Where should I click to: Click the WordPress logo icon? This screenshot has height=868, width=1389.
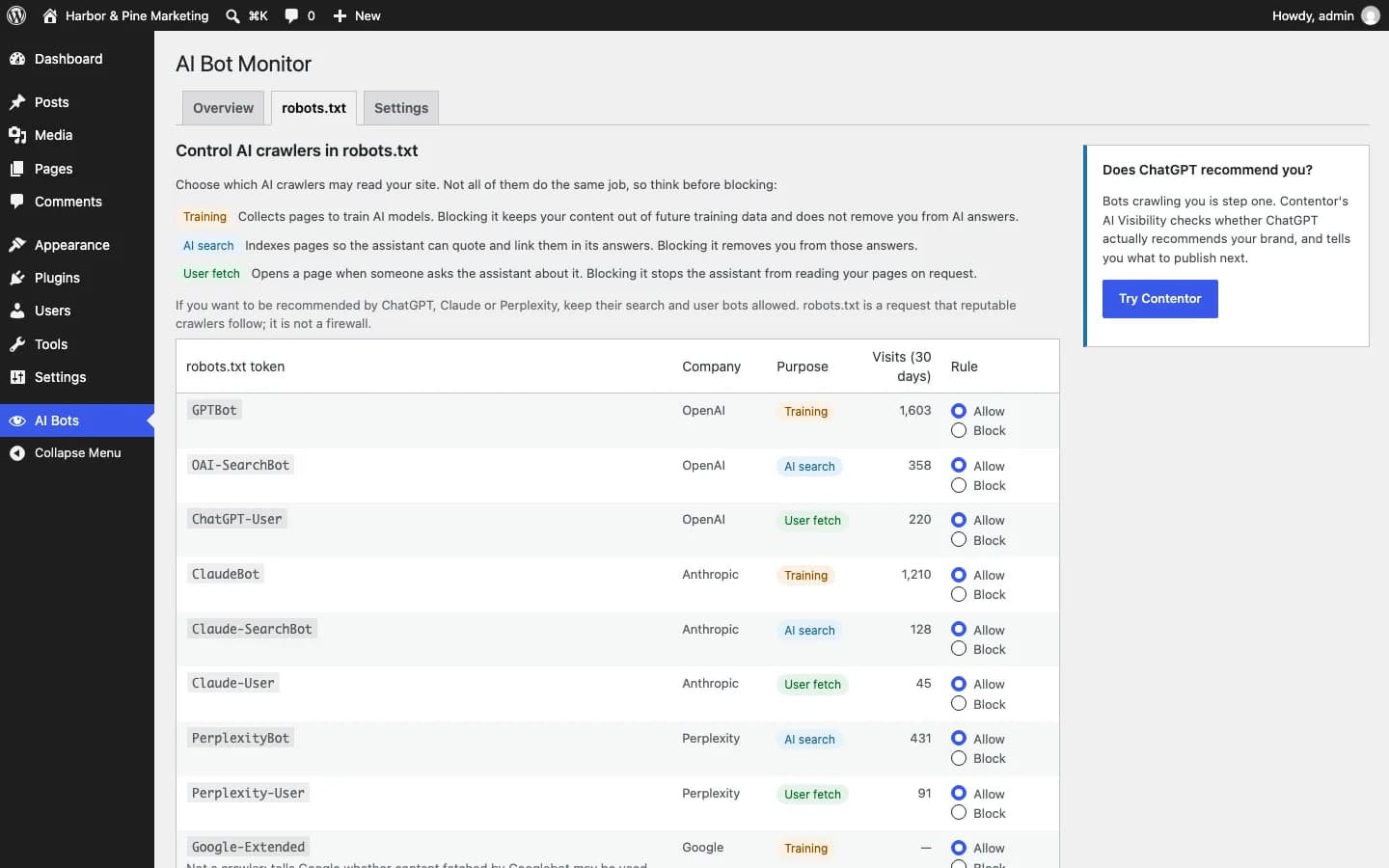16,15
